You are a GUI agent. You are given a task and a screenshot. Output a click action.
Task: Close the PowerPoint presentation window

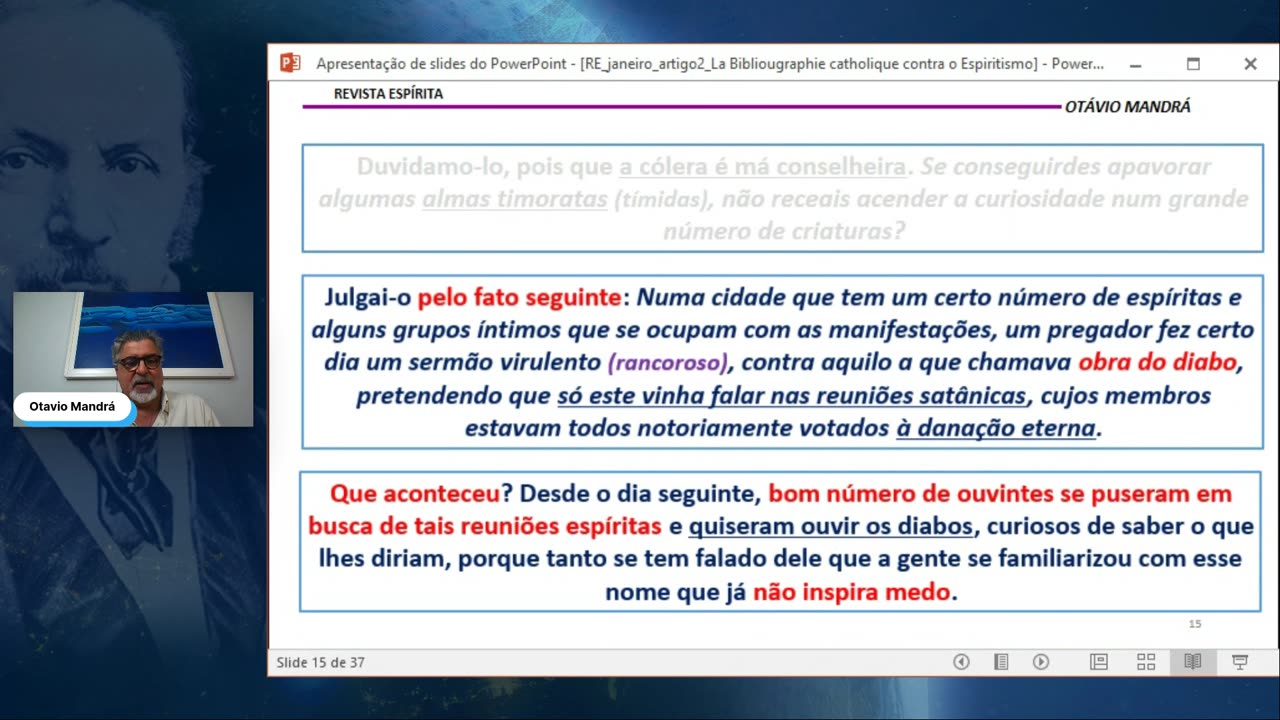pyautogui.click(x=1250, y=64)
